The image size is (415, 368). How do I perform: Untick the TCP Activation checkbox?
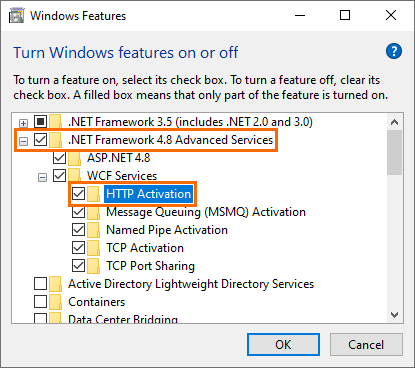(79, 248)
